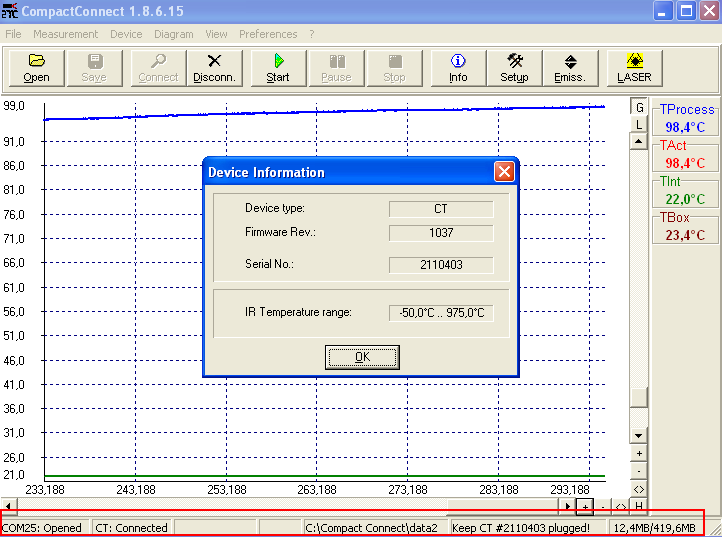The height and width of the screenshot is (537, 722).
Task: Click horizontal scrollbar right arrow
Action: (x=567, y=506)
